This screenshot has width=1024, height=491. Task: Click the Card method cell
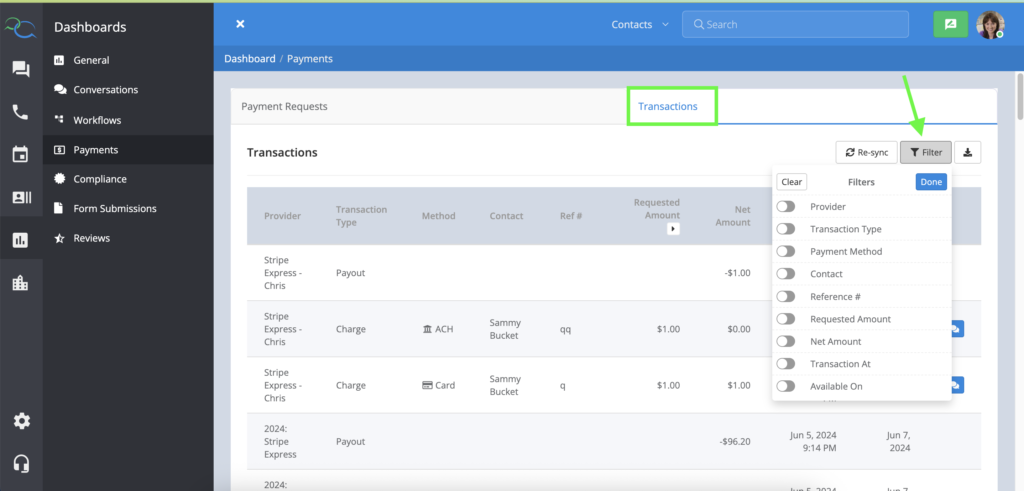(x=439, y=385)
